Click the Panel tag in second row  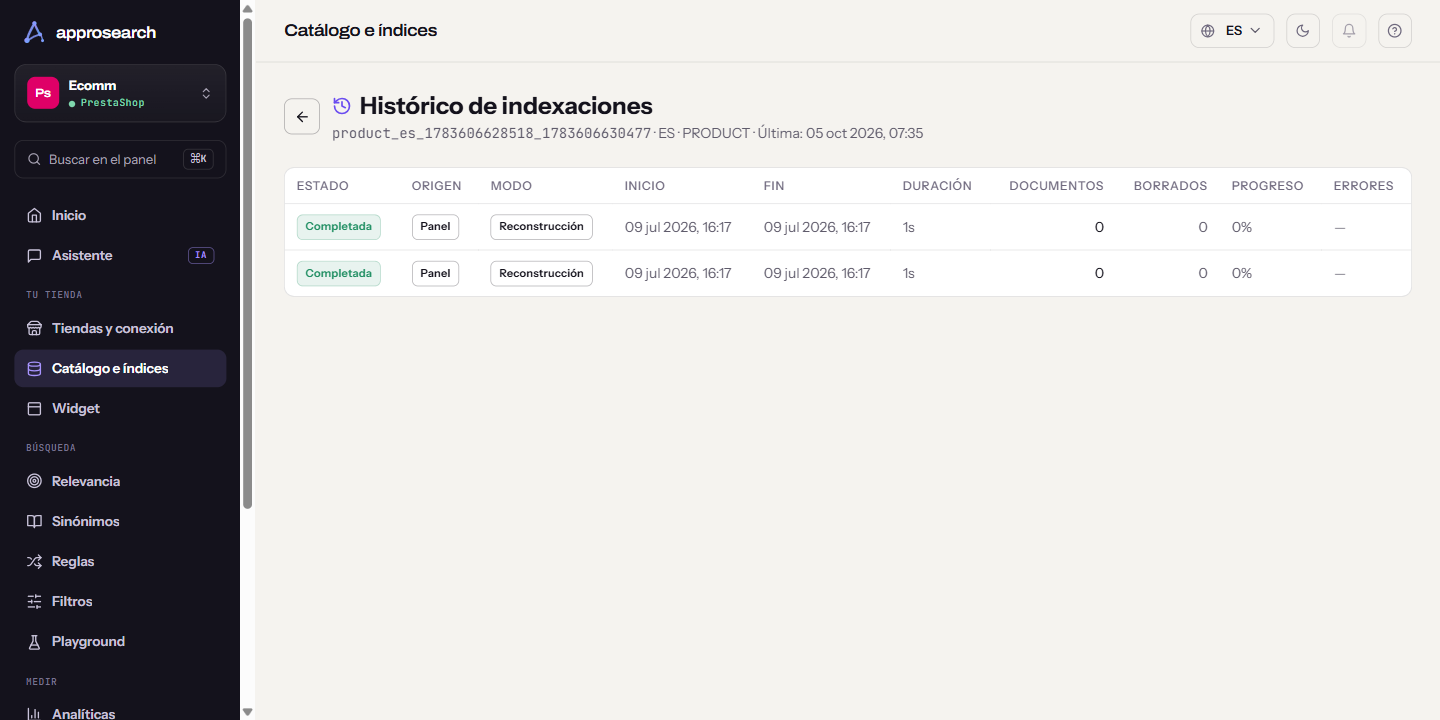click(x=435, y=273)
